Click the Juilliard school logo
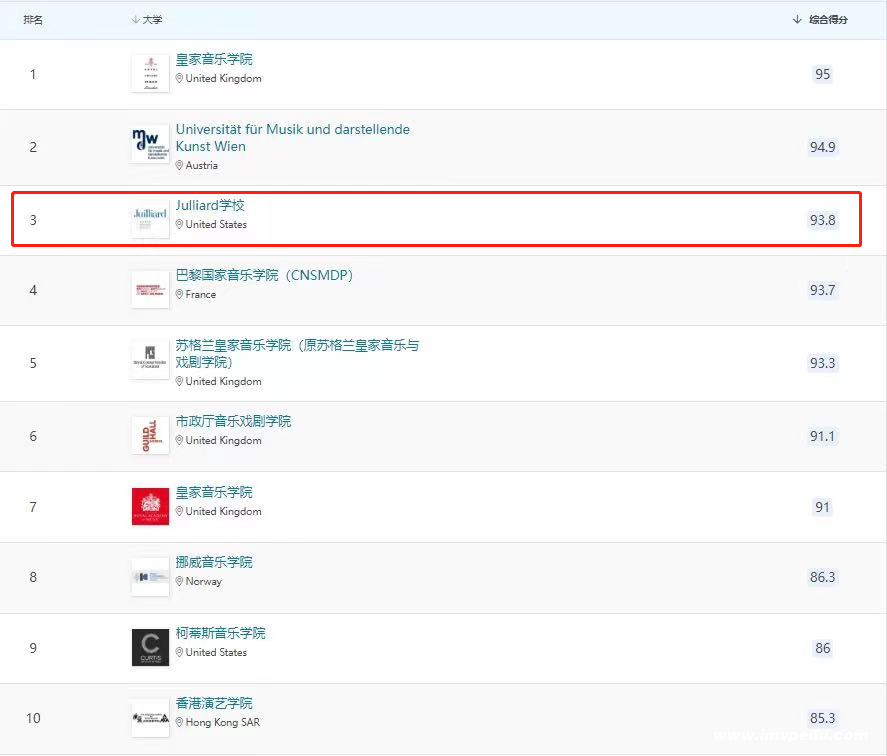This screenshot has width=887, height=756. (150, 219)
